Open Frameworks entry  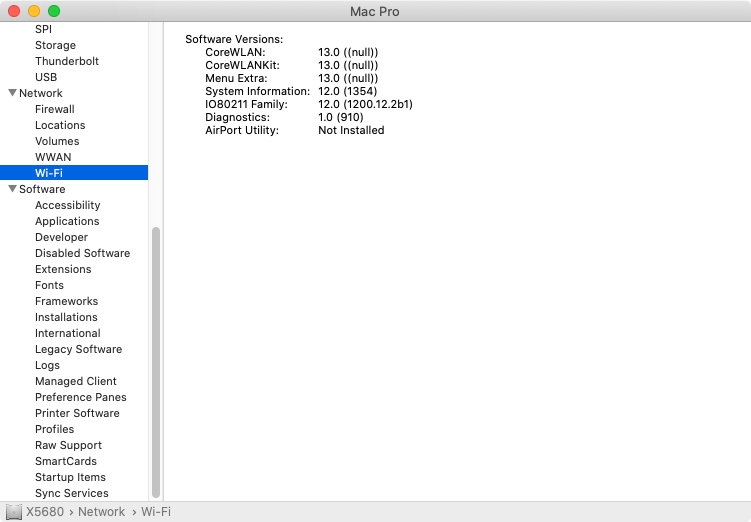[67, 301]
